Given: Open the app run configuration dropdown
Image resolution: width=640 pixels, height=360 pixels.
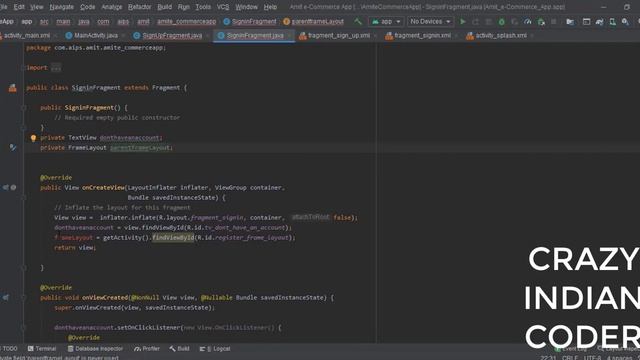Looking at the screenshot, I should pyautogui.click(x=386, y=22).
